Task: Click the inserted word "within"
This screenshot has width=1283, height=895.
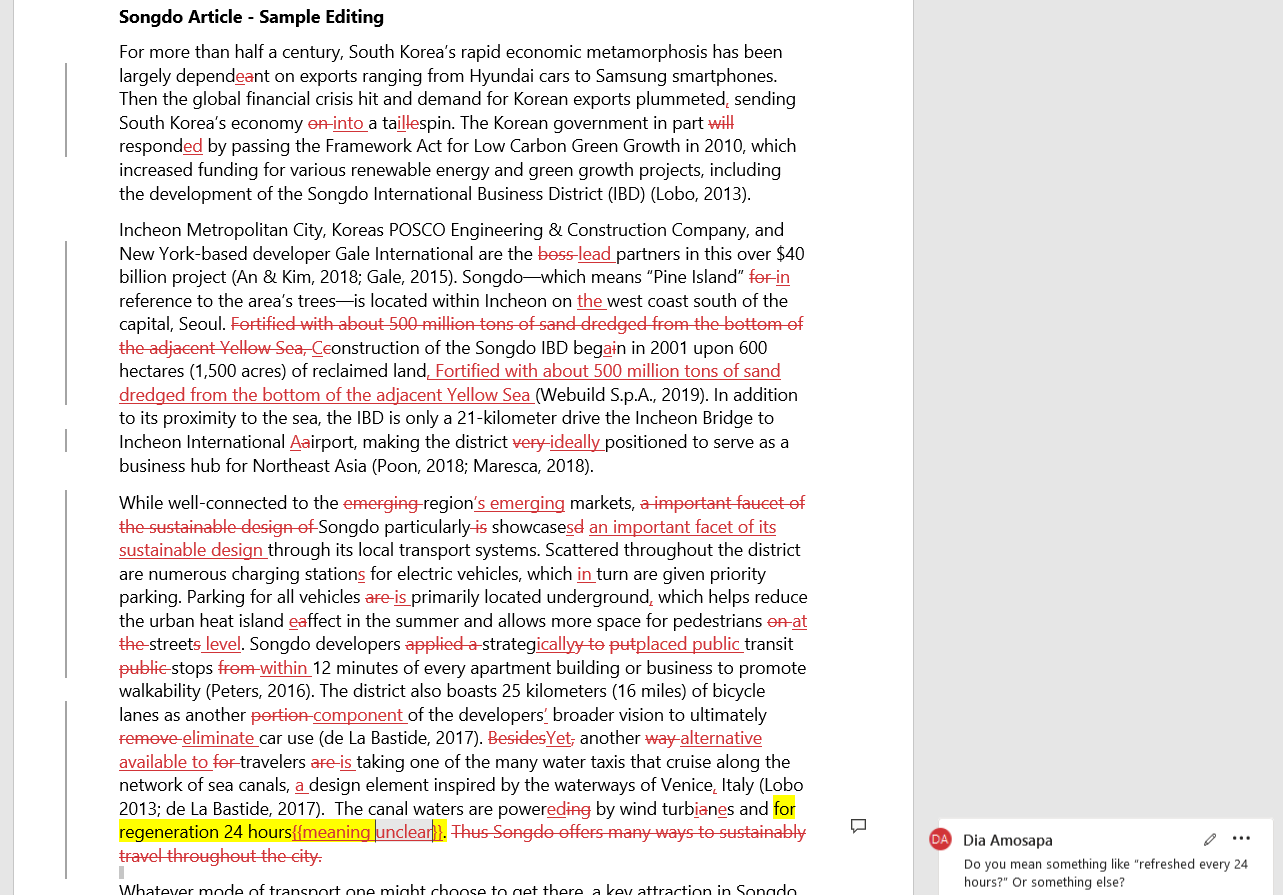Action: click(284, 668)
